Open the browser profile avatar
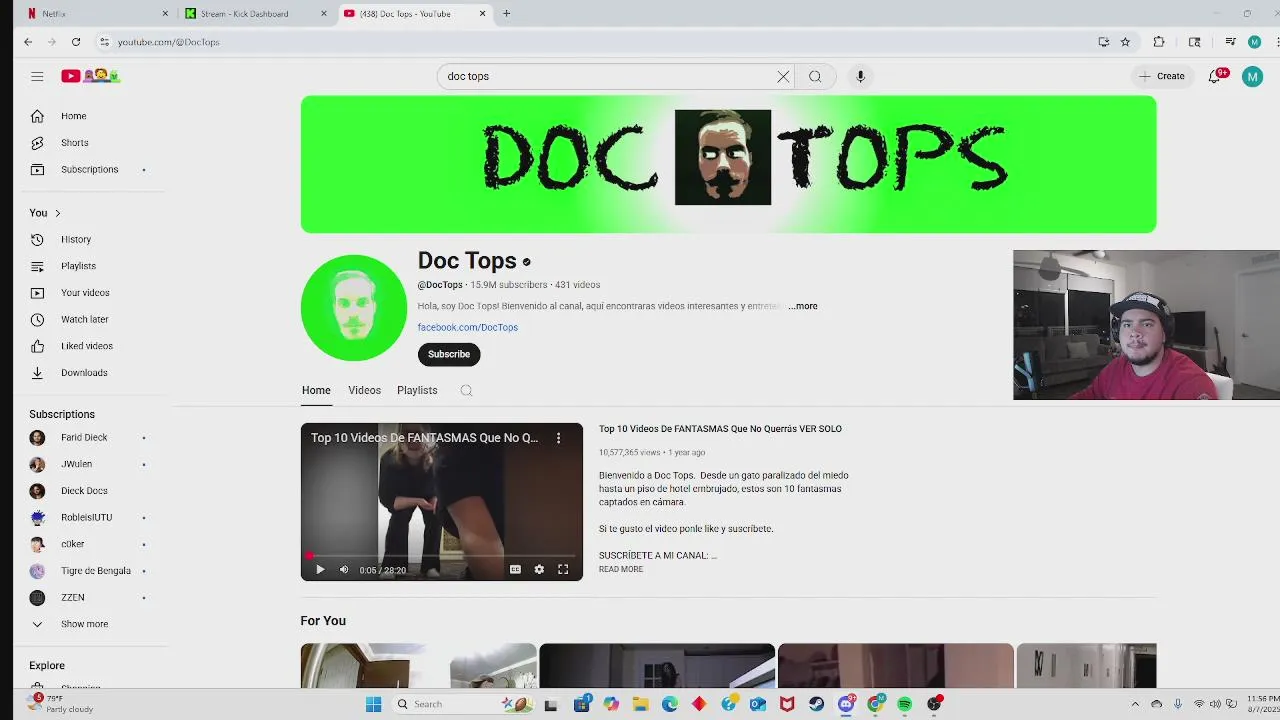 1254,42
